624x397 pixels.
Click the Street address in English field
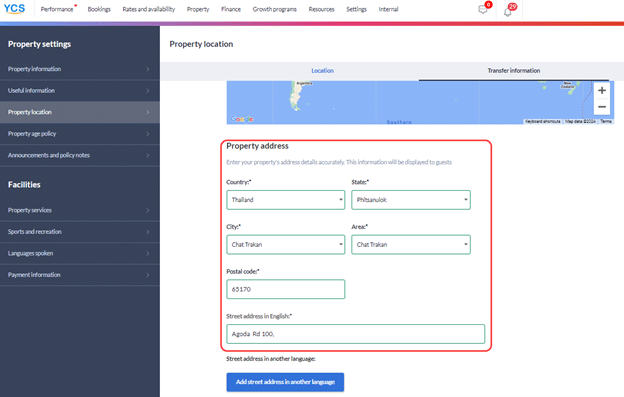[356, 334]
